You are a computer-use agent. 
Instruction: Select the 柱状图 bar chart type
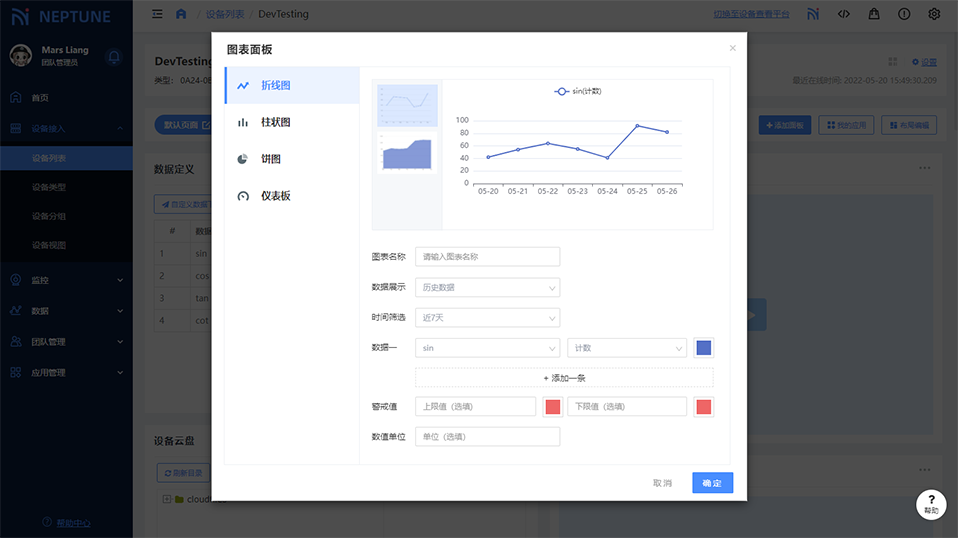[x=290, y=123]
